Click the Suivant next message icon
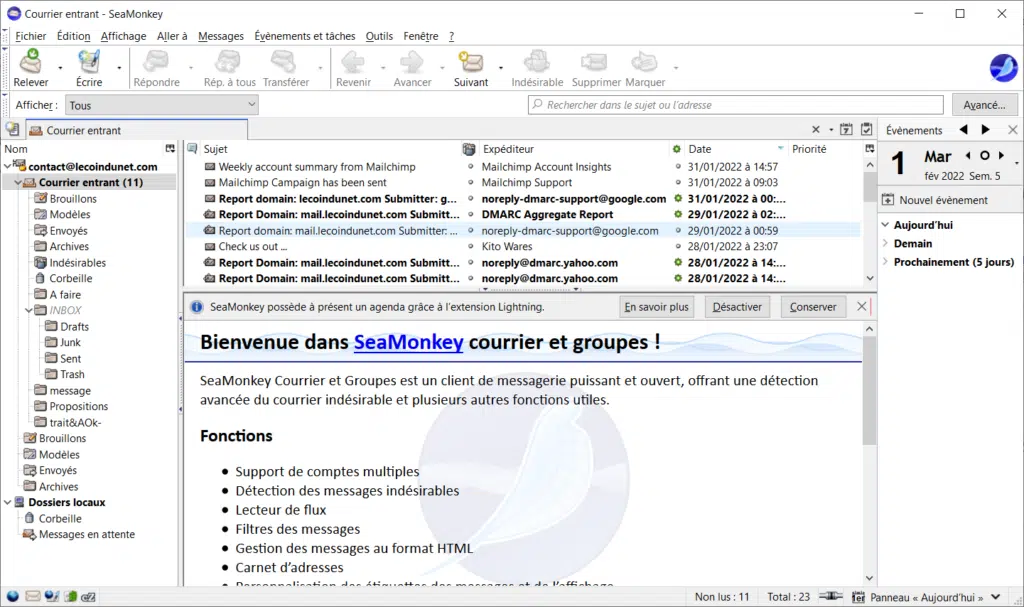The width and height of the screenshot is (1024, 607). pyautogui.click(x=471, y=62)
